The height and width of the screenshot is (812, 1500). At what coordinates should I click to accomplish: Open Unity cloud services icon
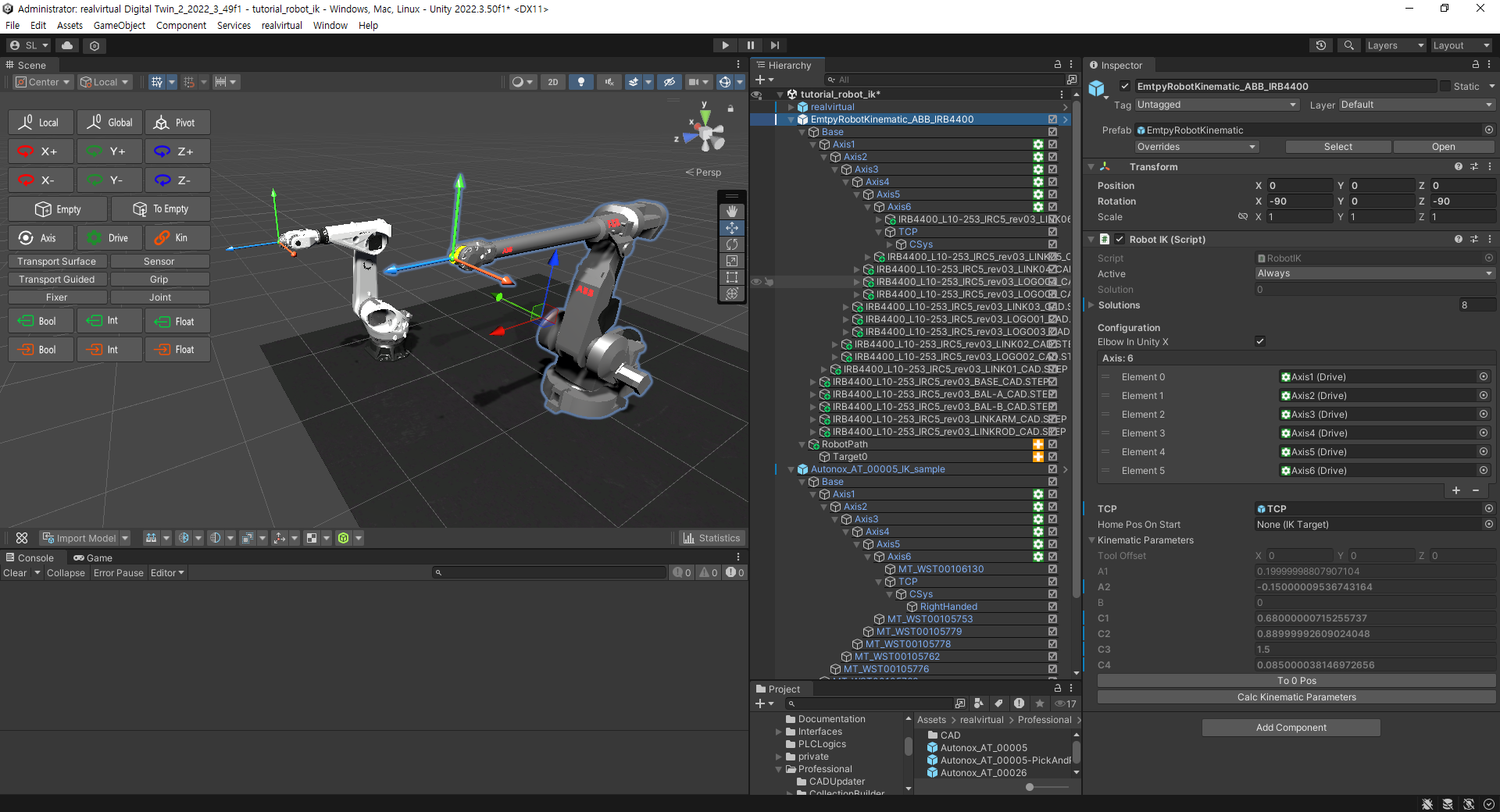[x=67, y=45]
